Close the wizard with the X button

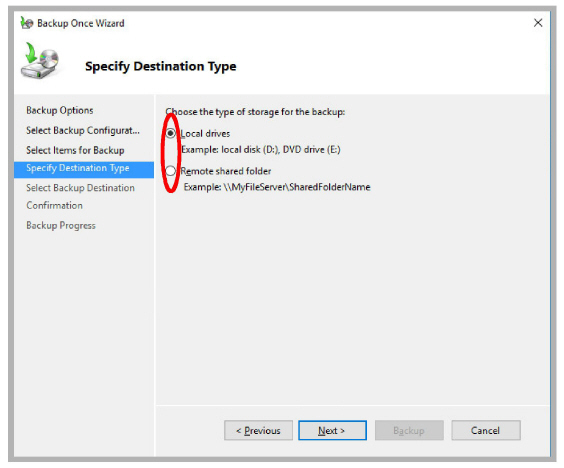[538, 23]
